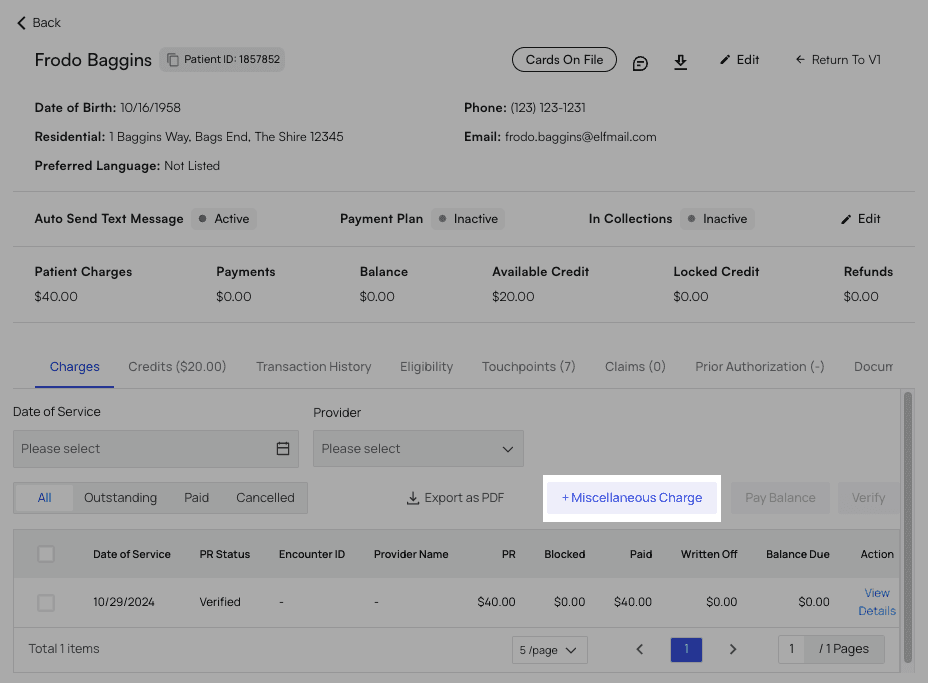Switch to the Eligibility tab

click(426, 367)
